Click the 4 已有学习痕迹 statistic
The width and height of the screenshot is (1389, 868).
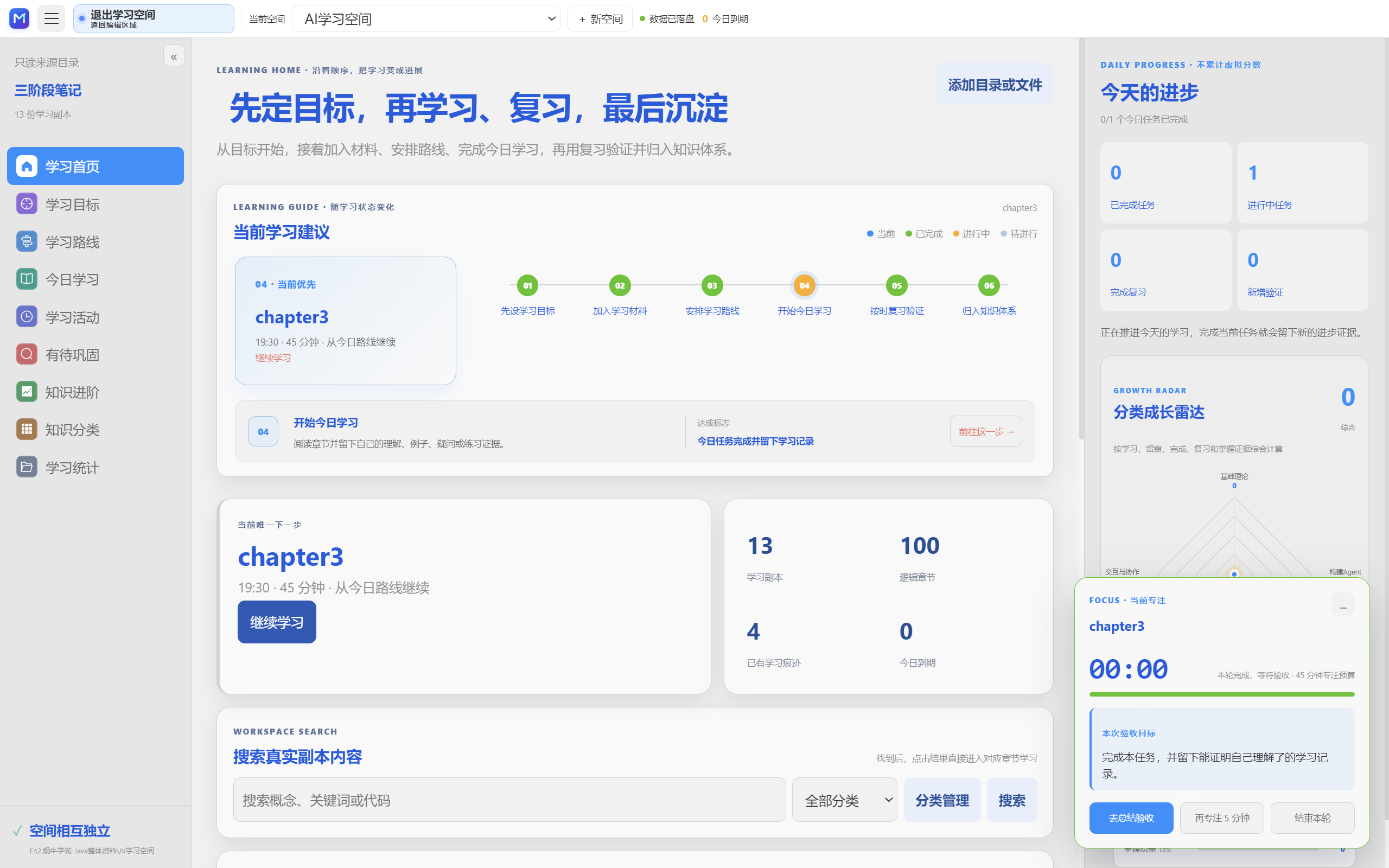tap(773, 644)
